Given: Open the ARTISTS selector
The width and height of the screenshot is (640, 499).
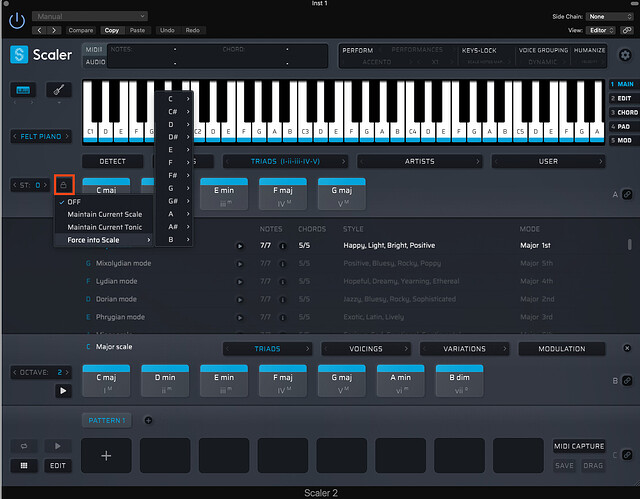Looking at the screenshot, I should [420, 162].
